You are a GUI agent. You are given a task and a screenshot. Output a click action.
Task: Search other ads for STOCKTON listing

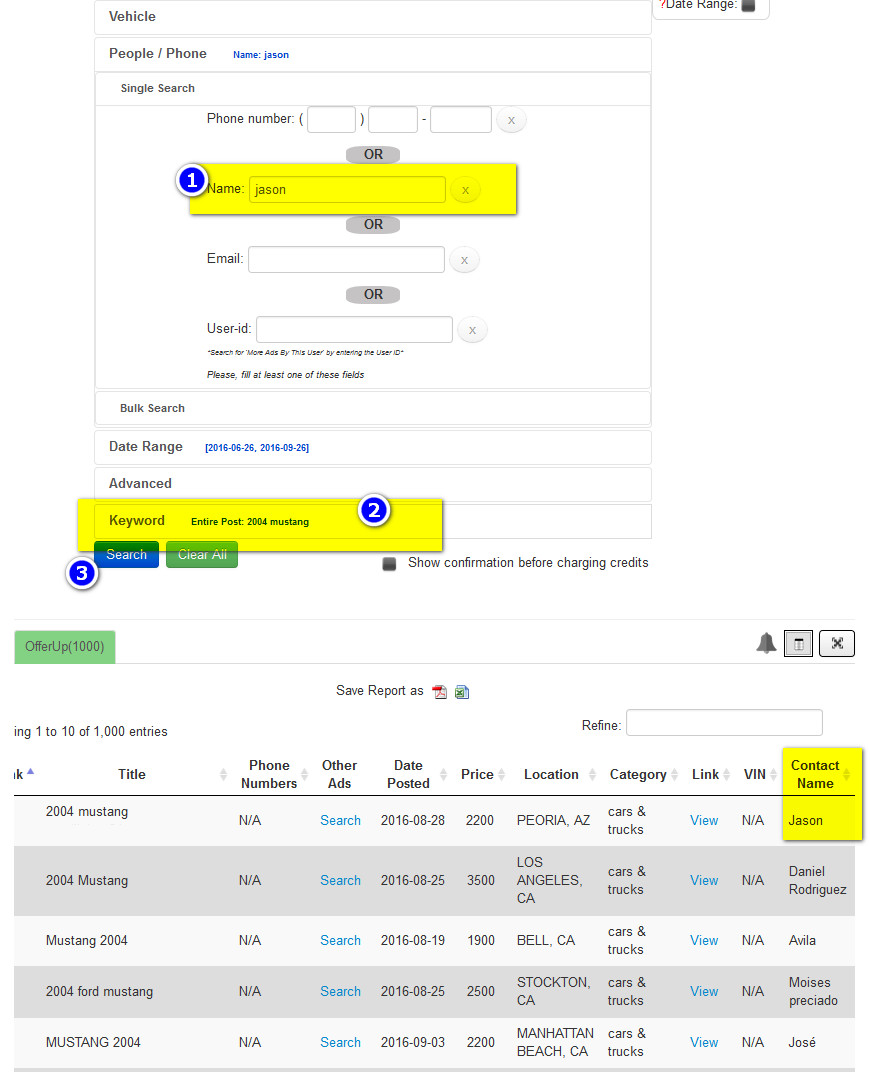(340, 991)
